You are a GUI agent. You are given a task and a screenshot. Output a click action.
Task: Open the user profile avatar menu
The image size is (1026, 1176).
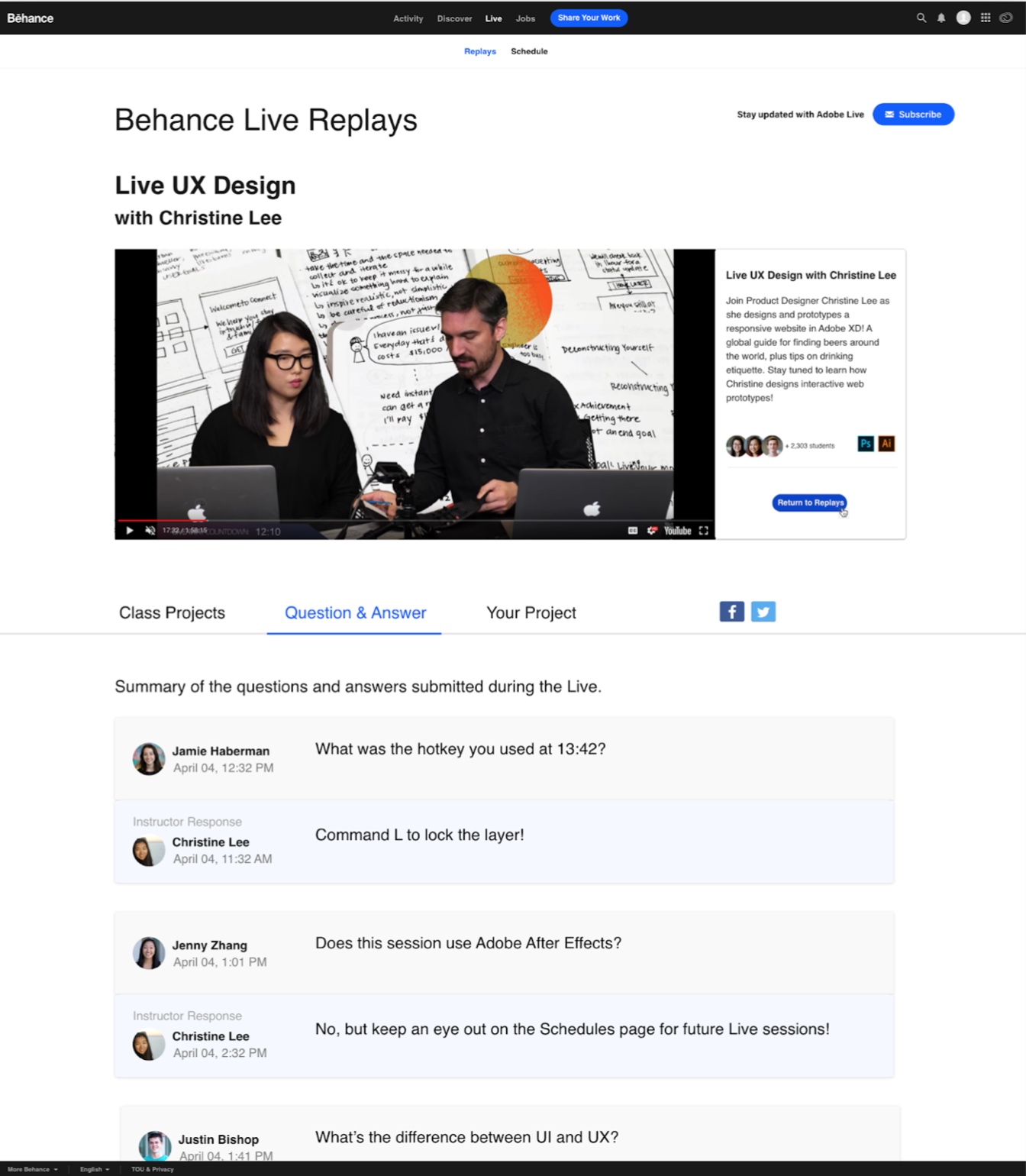pos(963,18)
